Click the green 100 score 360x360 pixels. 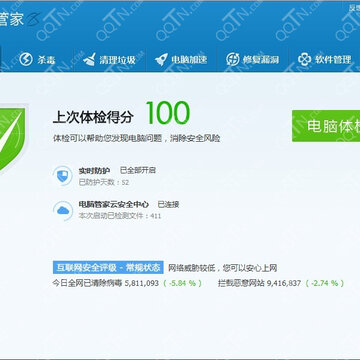168,113
